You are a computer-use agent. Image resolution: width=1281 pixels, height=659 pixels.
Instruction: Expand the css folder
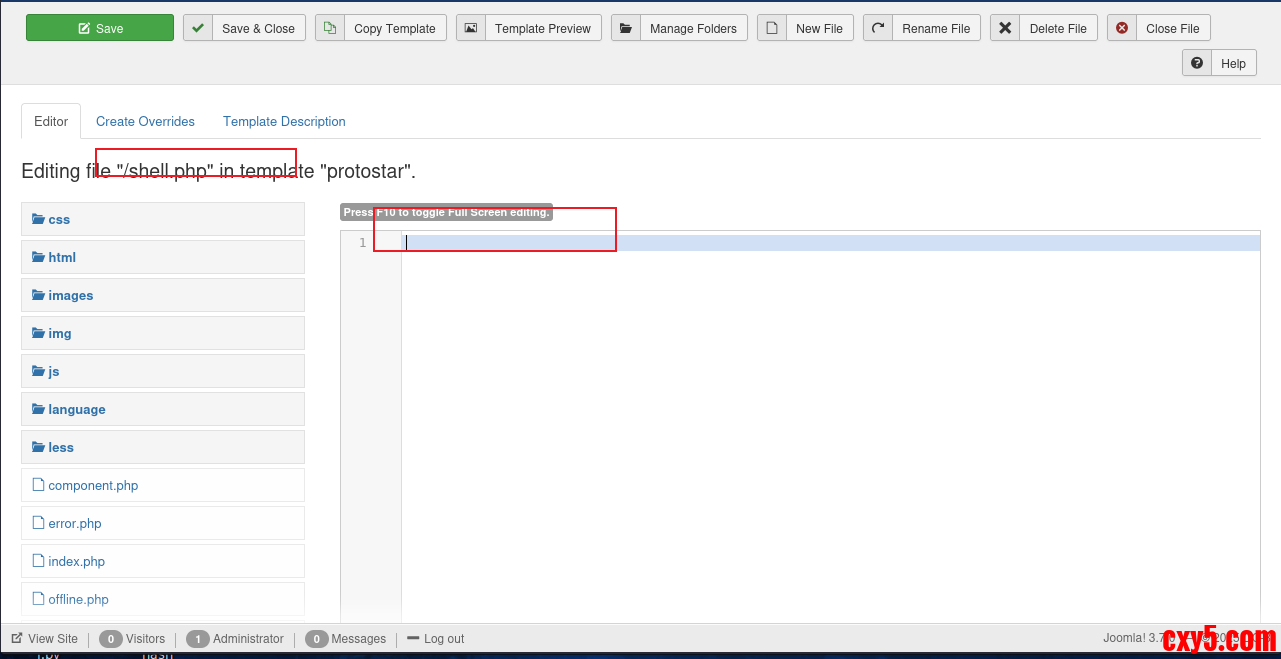pyautogui.click(x=163, y=219)
